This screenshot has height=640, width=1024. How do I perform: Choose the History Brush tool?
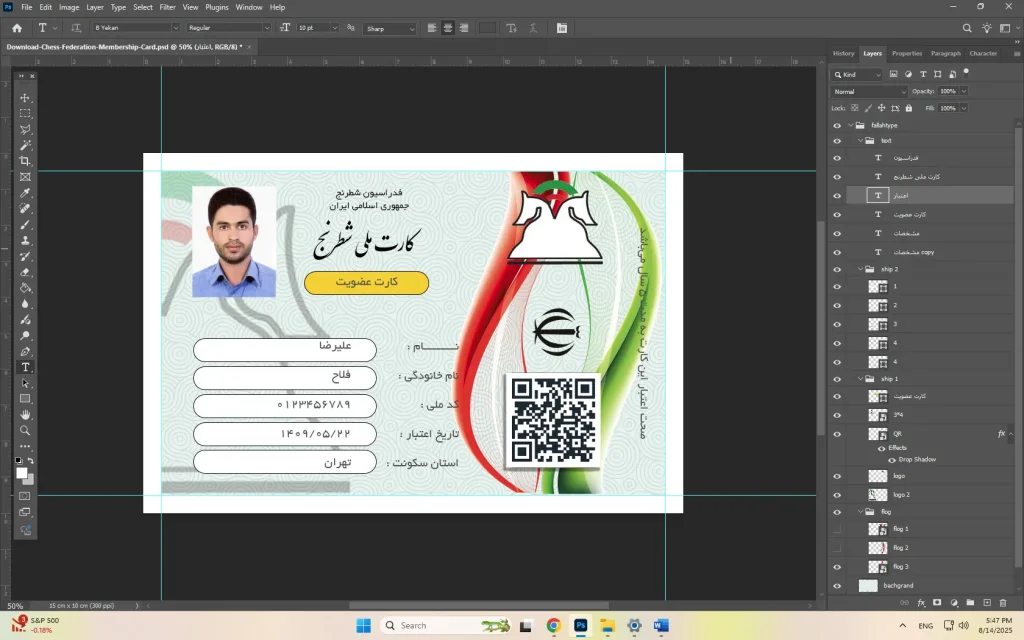pyautogui.click(x=25, y=257)
